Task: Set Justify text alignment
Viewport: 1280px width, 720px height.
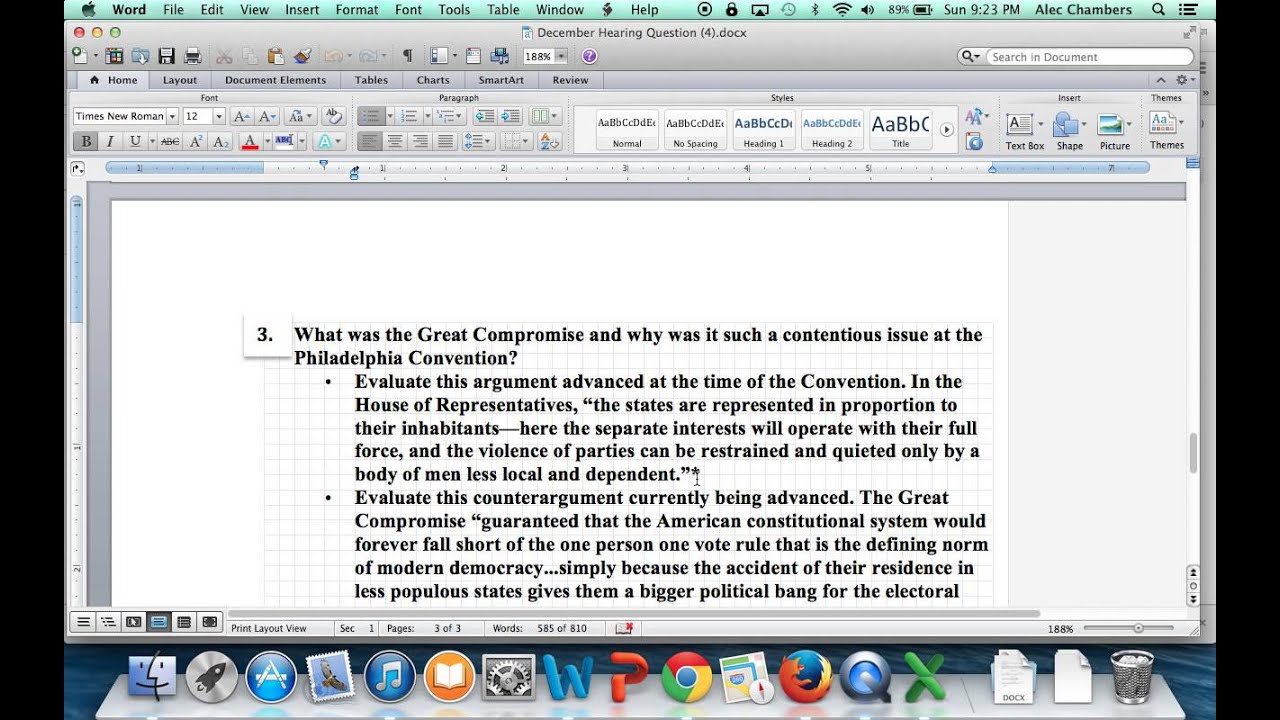Action: pyautogui.click(x=445, y=142)
